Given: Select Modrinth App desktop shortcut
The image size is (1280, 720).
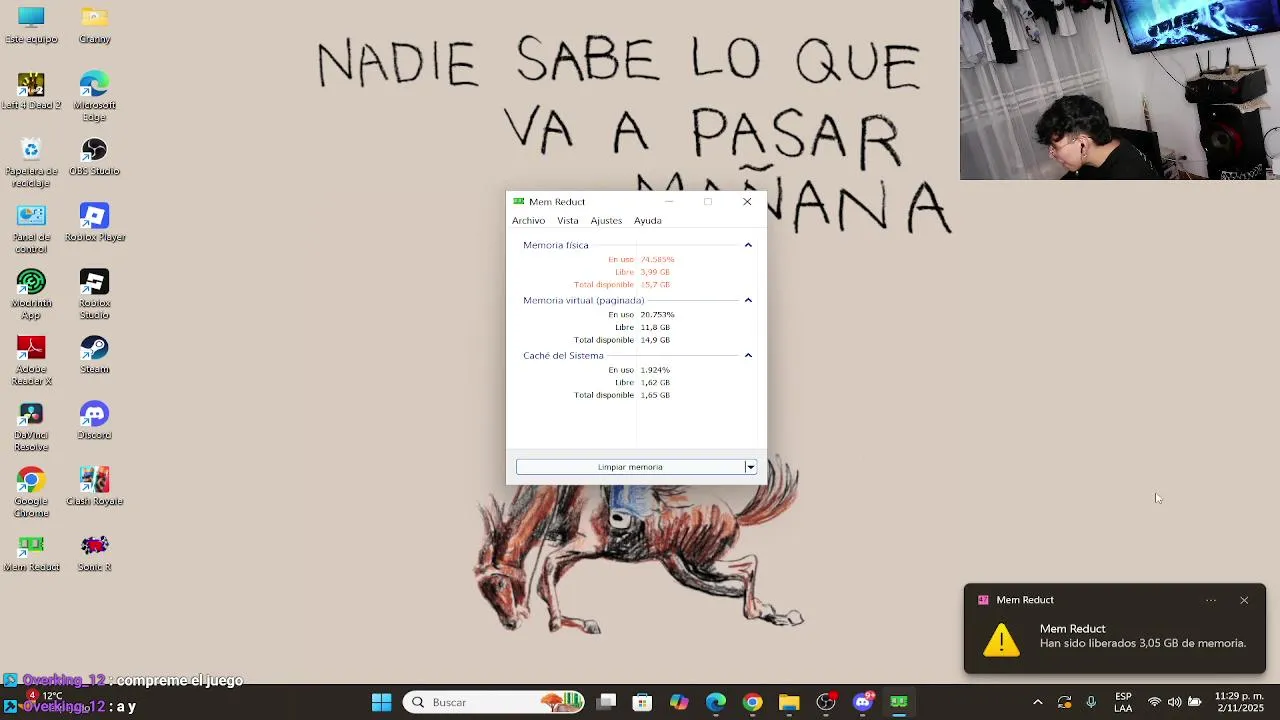Looking at the screenshot, I should click(x=31, y=295).
